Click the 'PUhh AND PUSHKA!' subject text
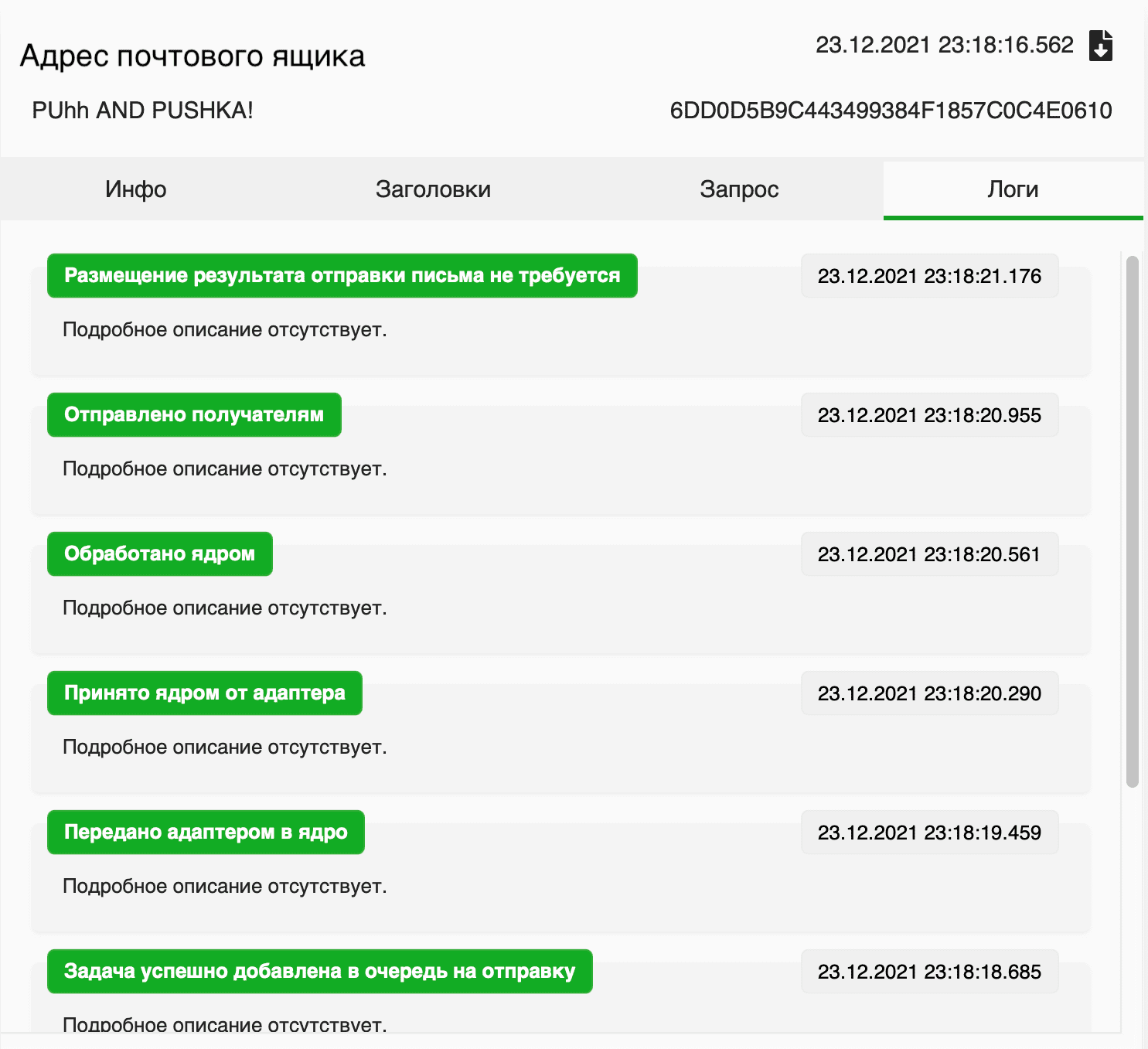 click(142, 111)
